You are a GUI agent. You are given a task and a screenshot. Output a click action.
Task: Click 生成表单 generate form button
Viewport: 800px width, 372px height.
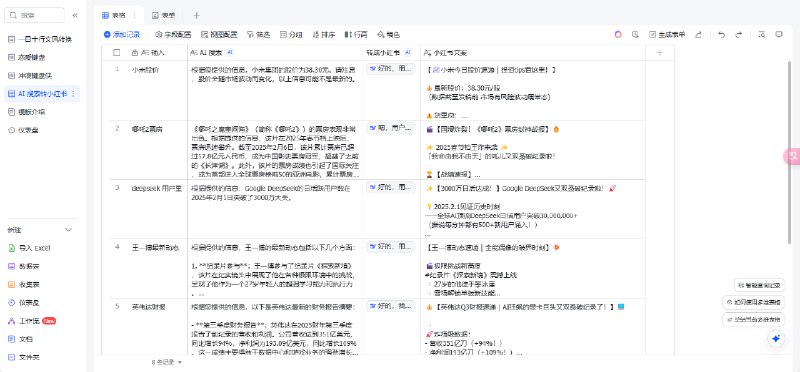(667, 35)
